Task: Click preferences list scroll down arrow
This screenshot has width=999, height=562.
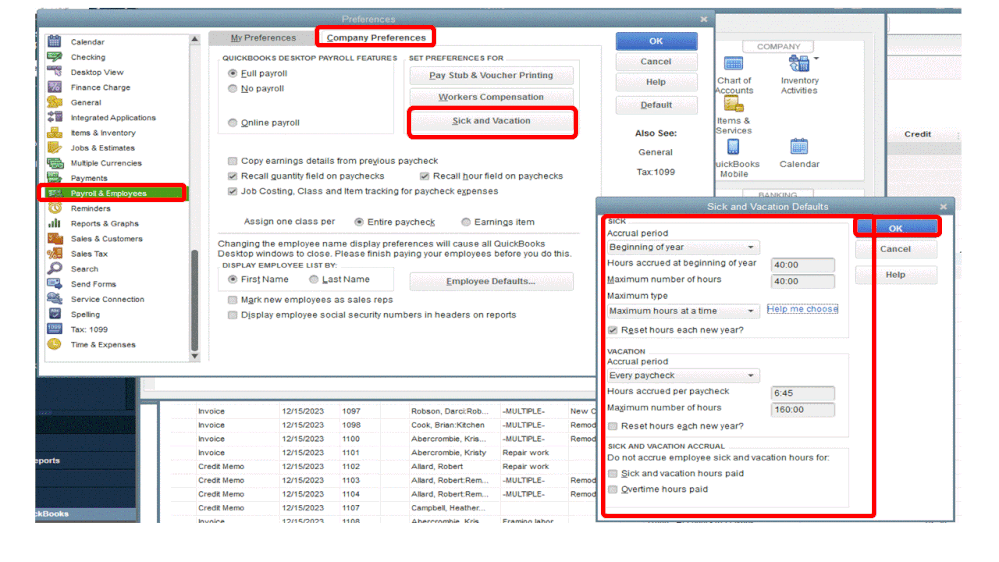Action: pyautogui.click(x=195, y=356)
